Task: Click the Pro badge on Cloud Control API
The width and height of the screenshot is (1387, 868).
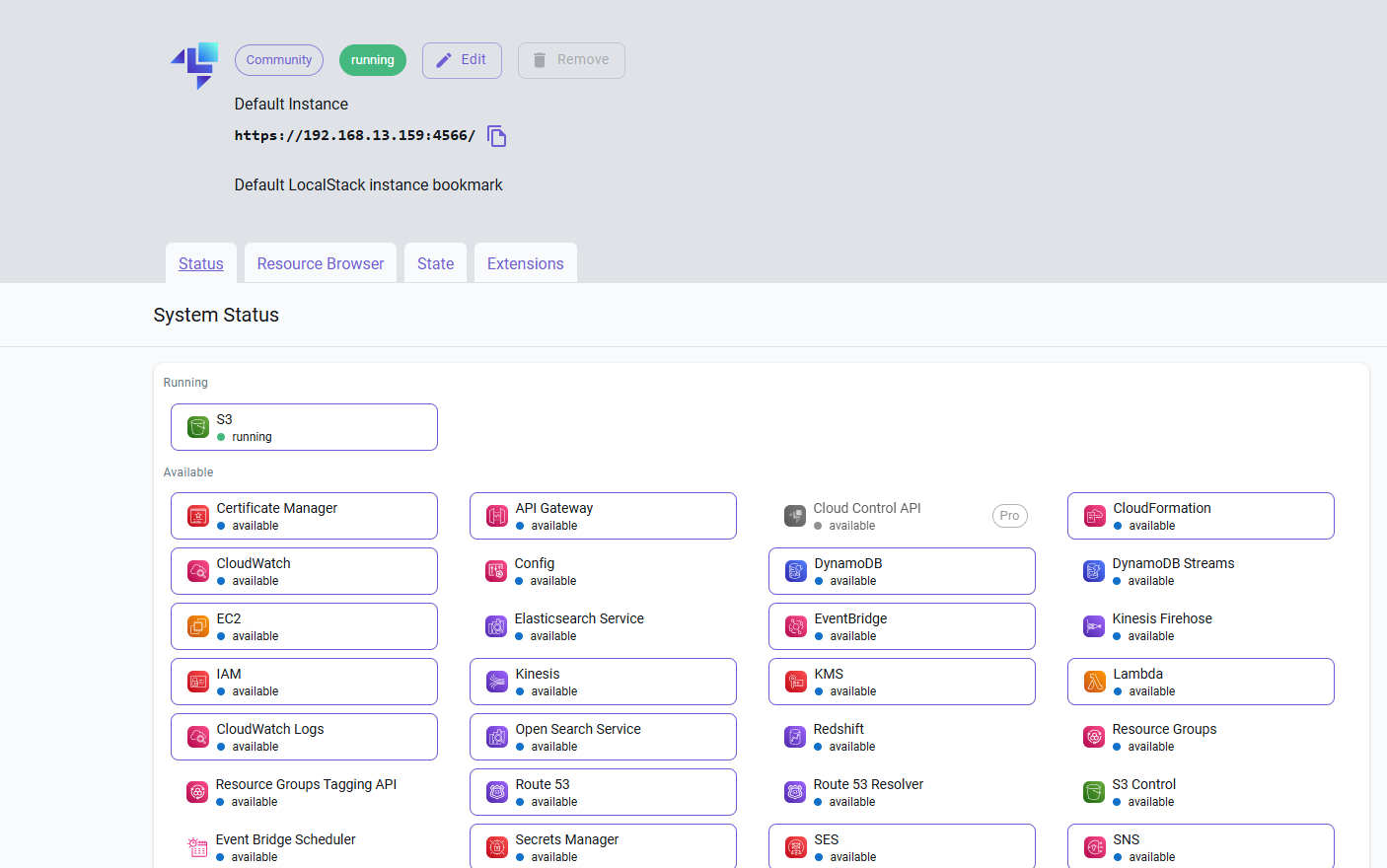Action: click(x=1010, y=516)
